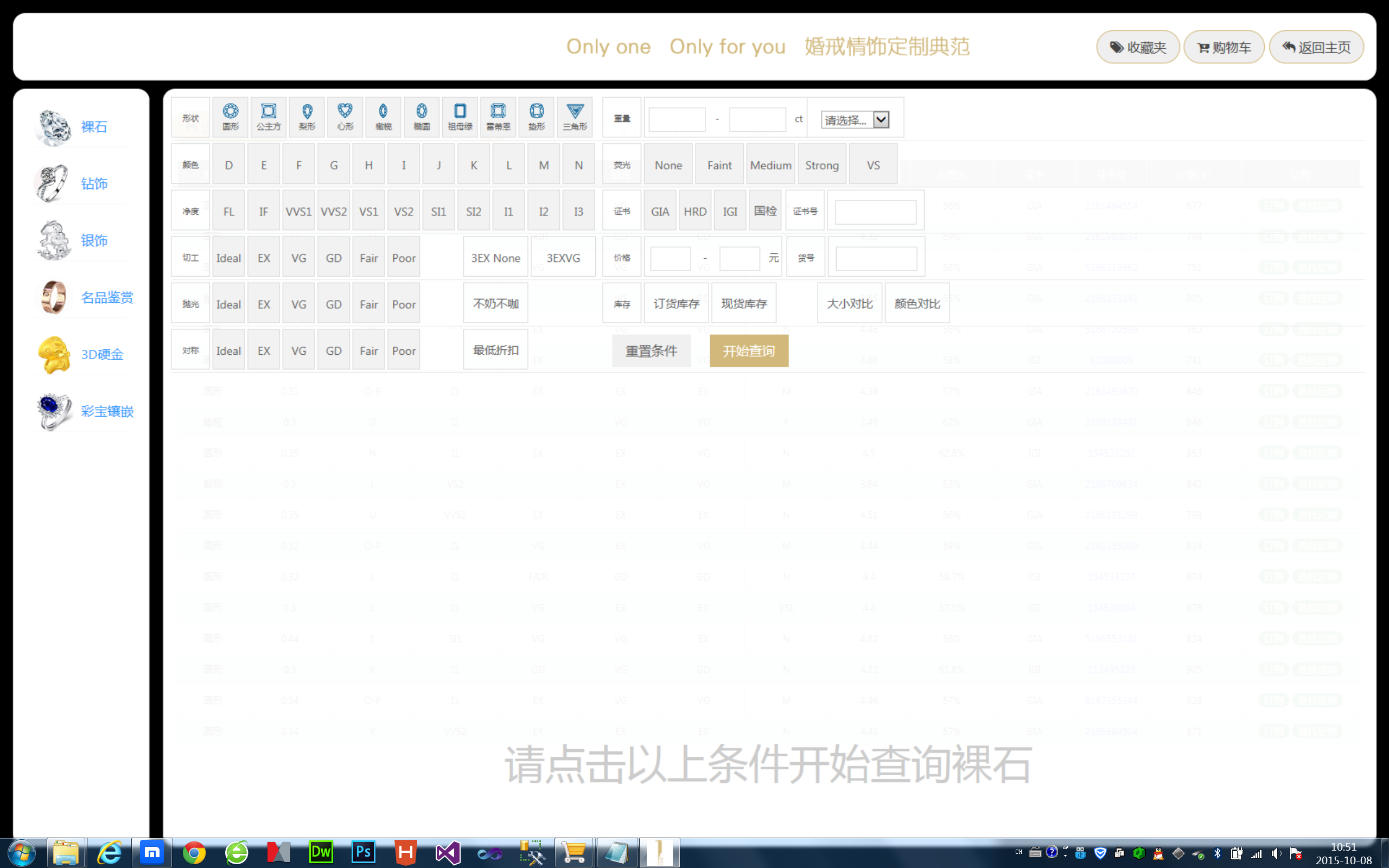Select the emerald cut (祖母绿) shape

pyautogui.click(x=460, y=117)
